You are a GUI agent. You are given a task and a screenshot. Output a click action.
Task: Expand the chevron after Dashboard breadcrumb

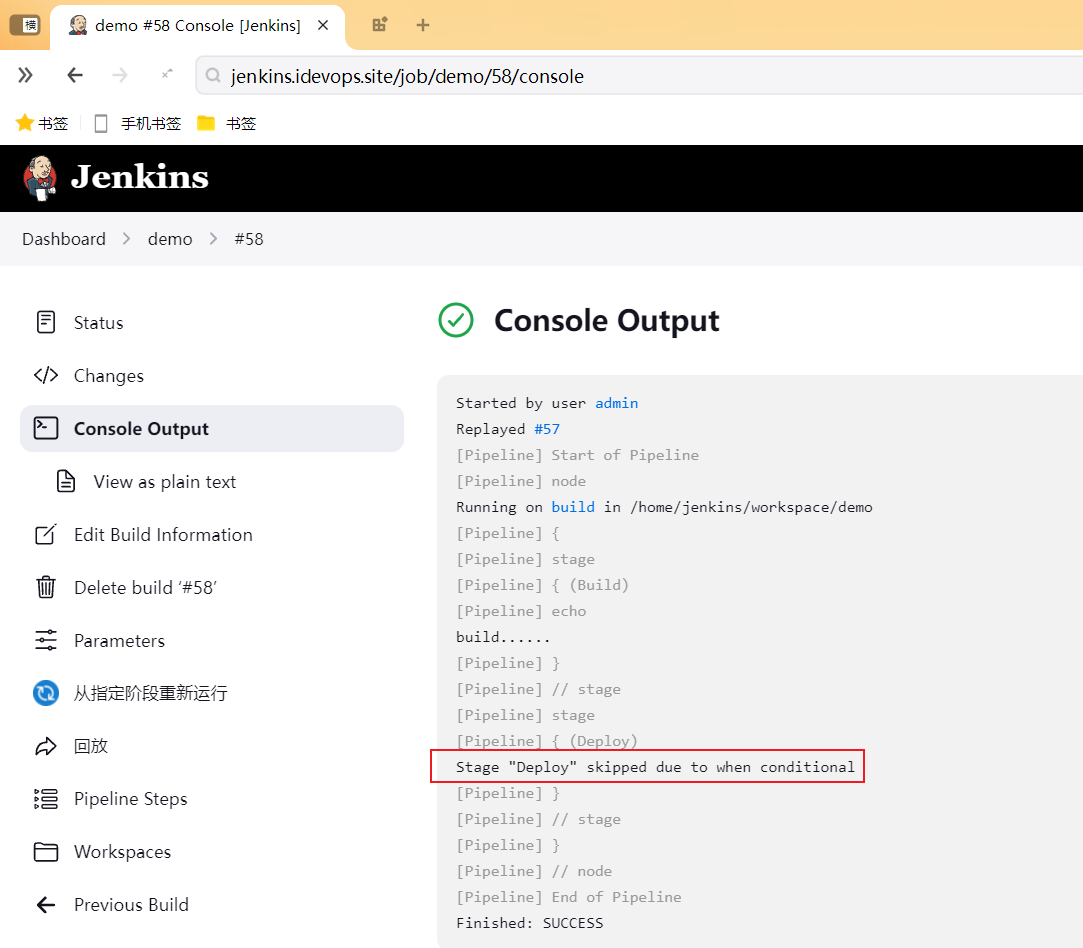pyautogui.click(x=126, y=239)
